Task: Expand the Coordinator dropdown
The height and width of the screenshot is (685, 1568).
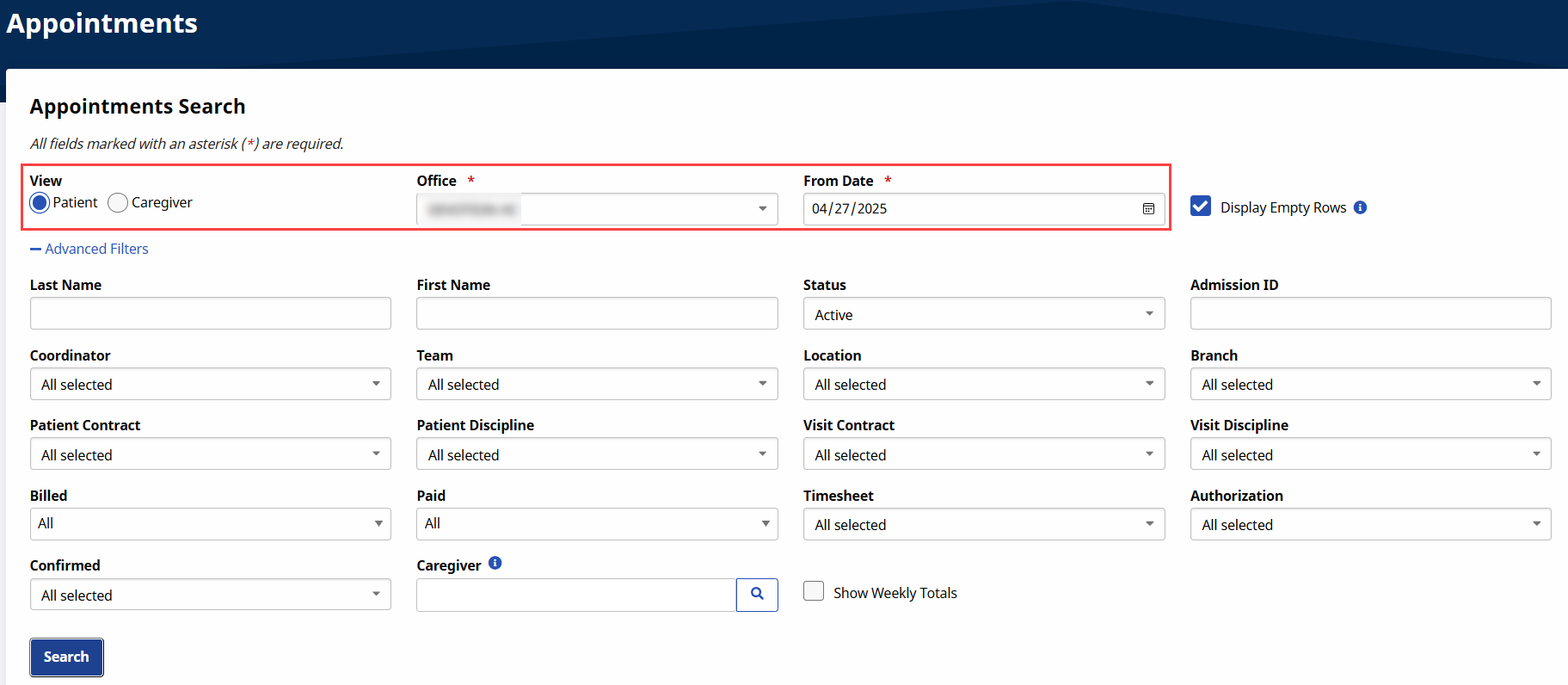Action: click(210, 385)
